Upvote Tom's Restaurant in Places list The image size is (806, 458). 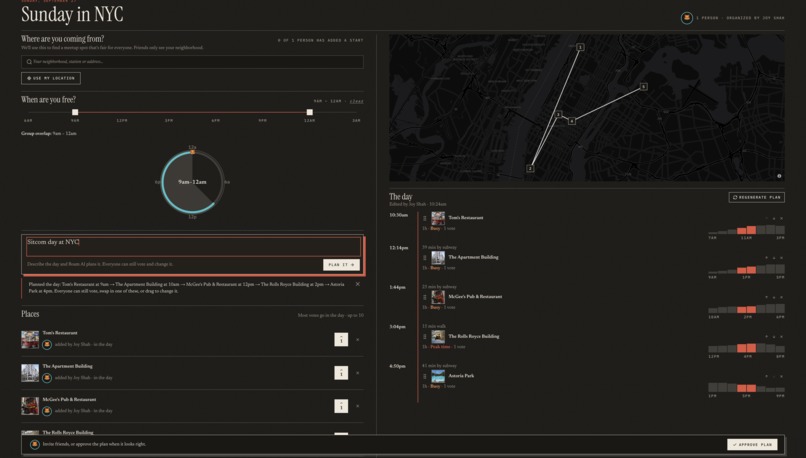(x=341, y=340)
